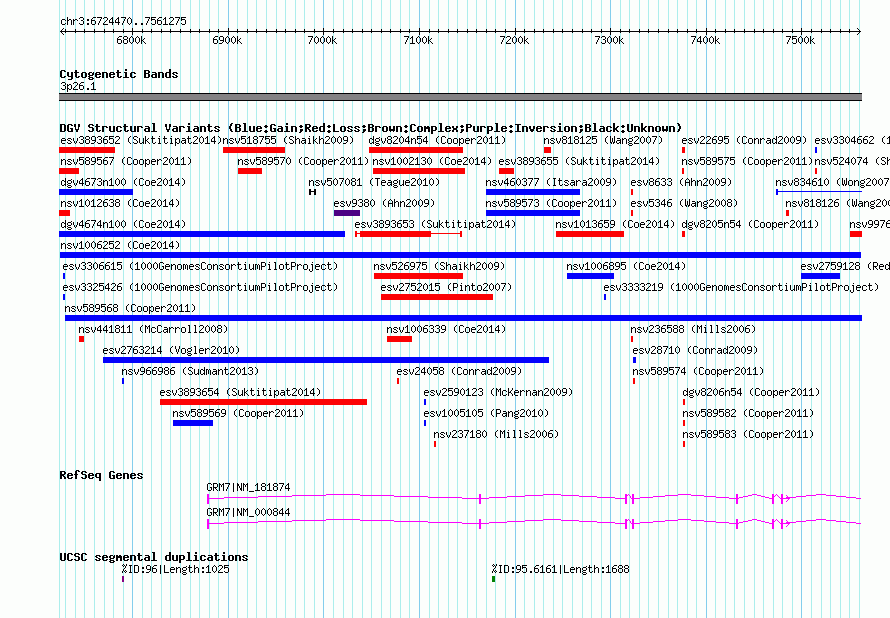Click the long blue dgv4674n100 gain bar
Screen dimensions: 890x618
pos(202,234)
